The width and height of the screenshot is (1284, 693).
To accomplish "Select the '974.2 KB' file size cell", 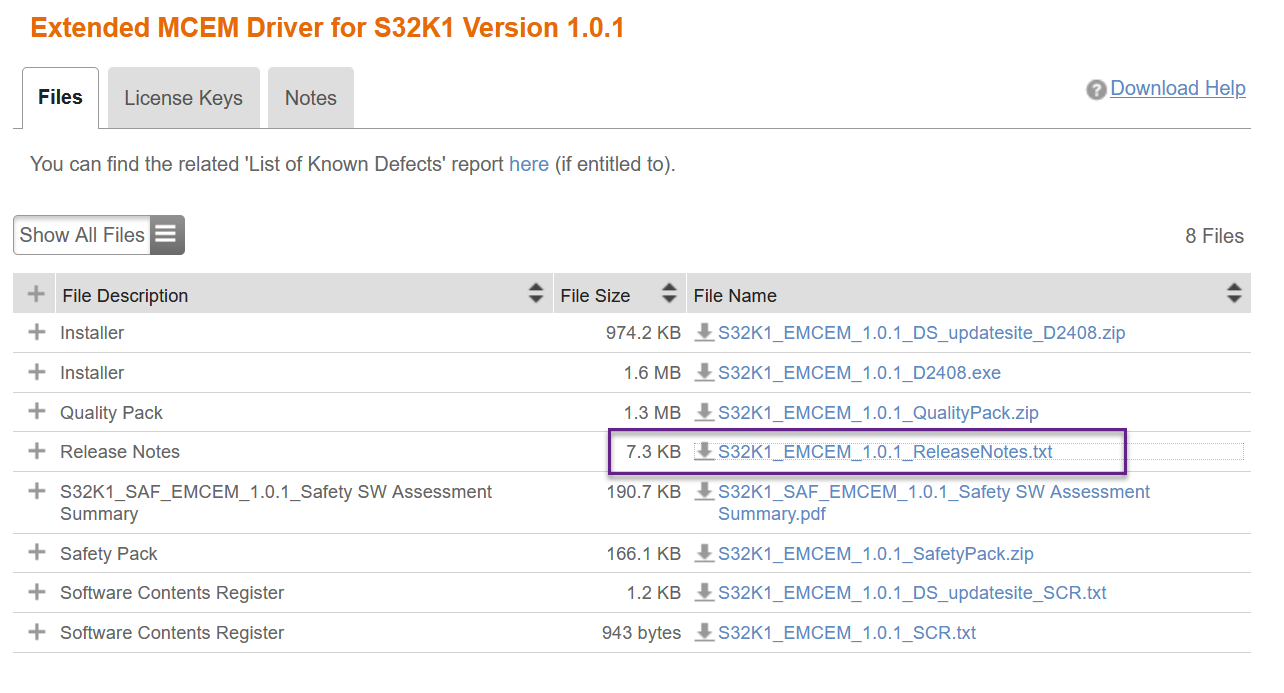I will [x=643, y=333].
